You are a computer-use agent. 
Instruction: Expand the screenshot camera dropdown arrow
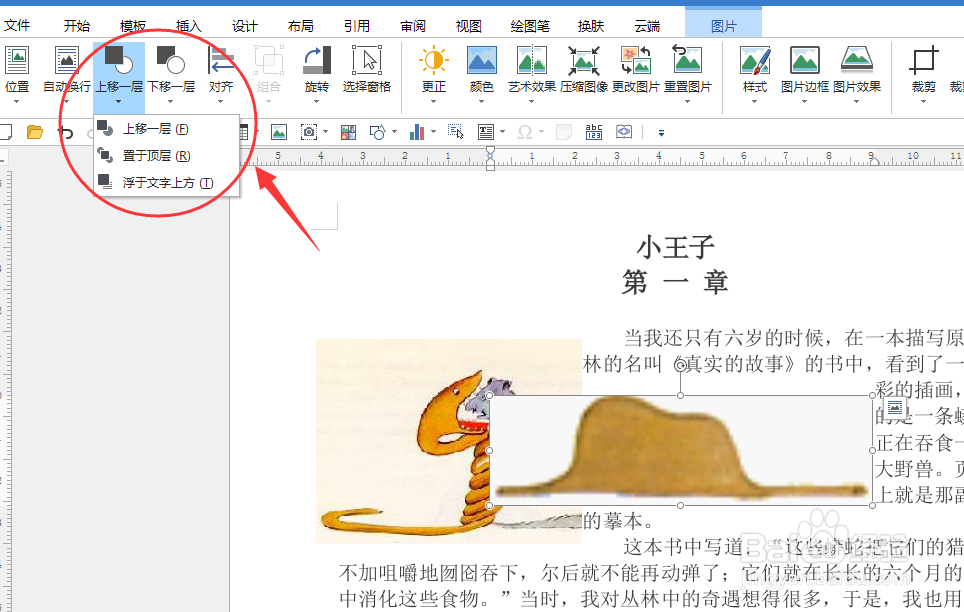326,132
